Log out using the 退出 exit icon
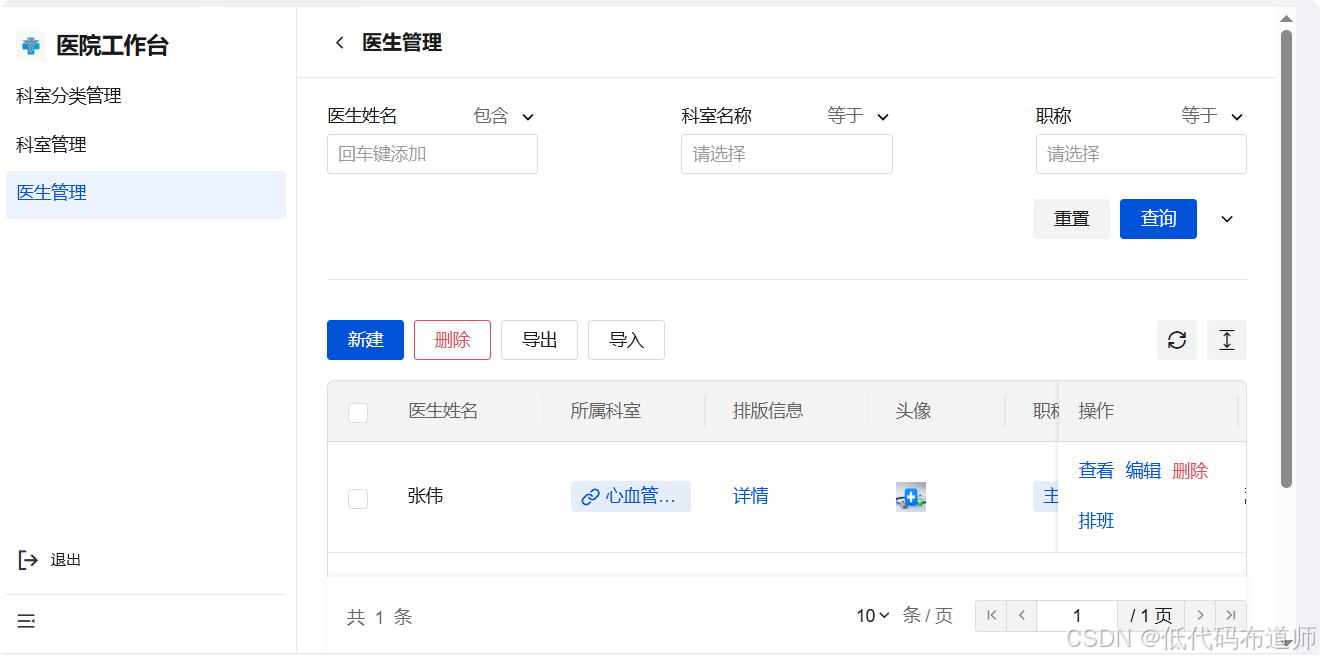Viewport: 1320px width, 660px height. coord(28,559)
